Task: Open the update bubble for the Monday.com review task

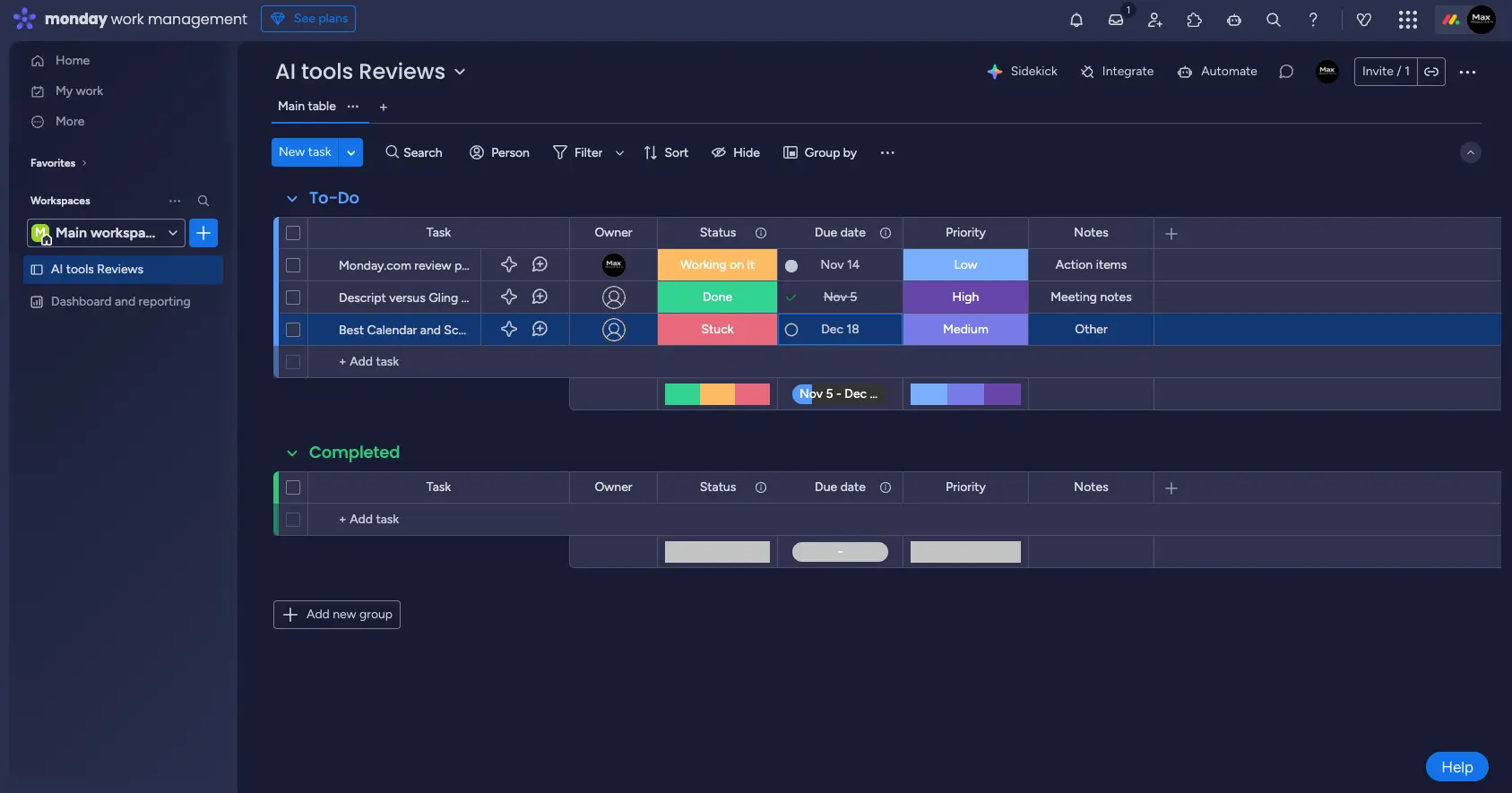Action: [x=540, y=264]
